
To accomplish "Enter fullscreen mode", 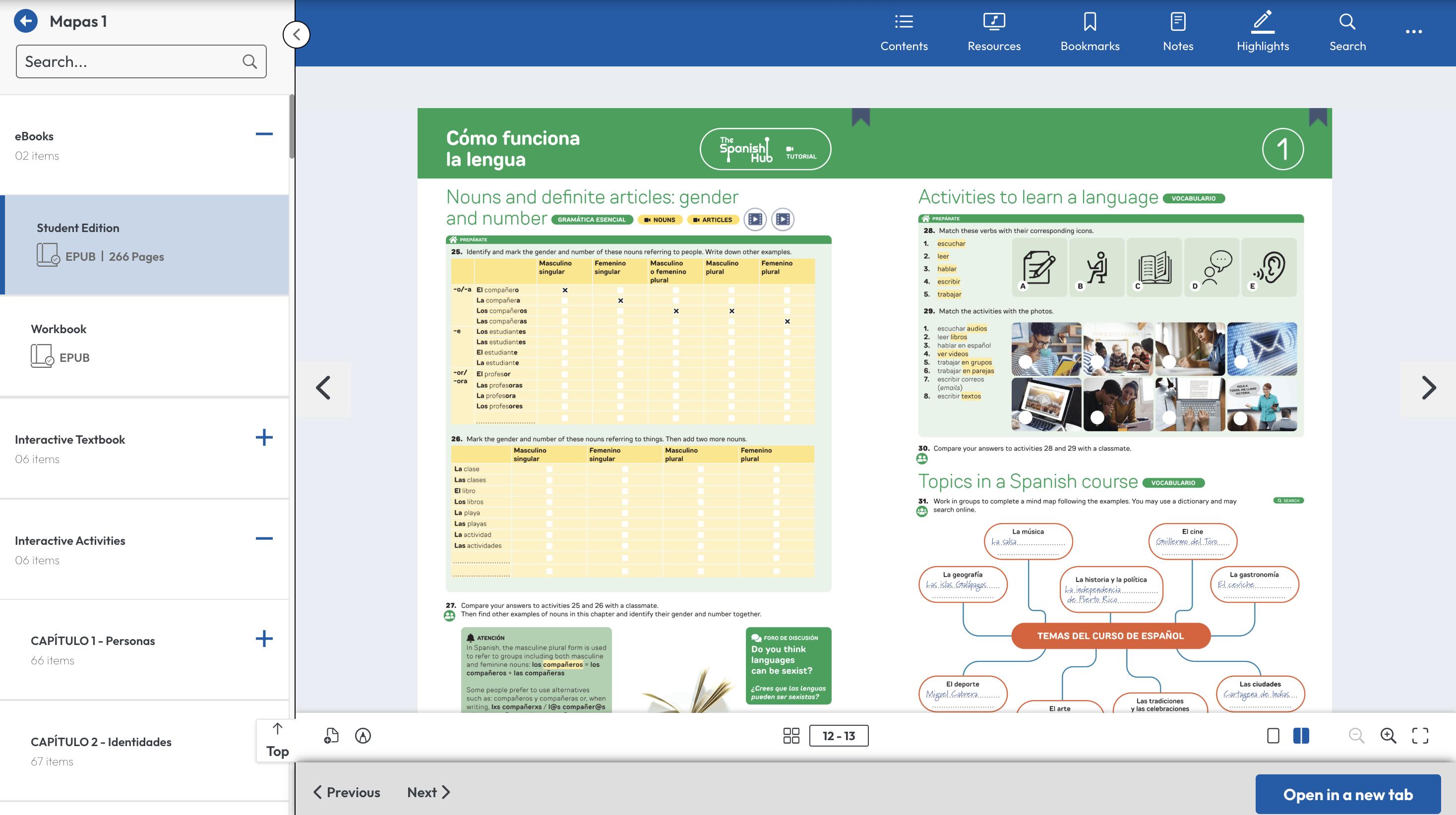I will 1419,735.
